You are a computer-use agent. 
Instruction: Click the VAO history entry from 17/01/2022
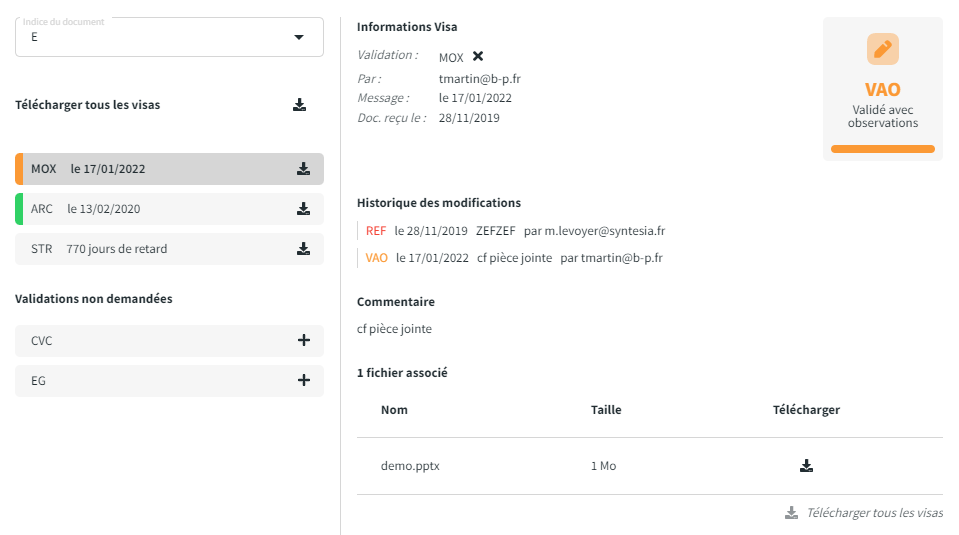515,258
